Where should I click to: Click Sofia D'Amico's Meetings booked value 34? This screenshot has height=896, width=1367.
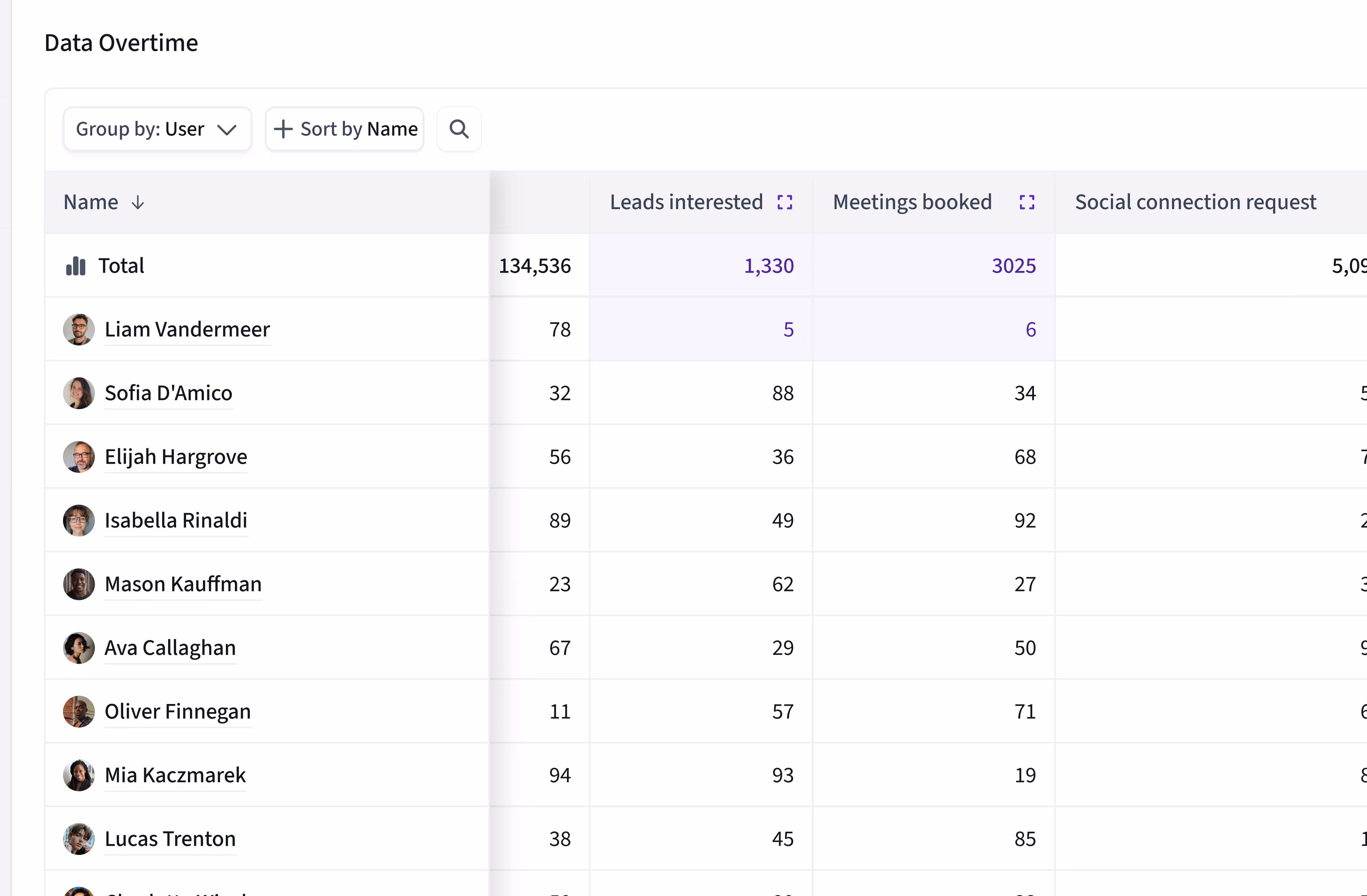pyautogui.click(x=1025, y=393)
